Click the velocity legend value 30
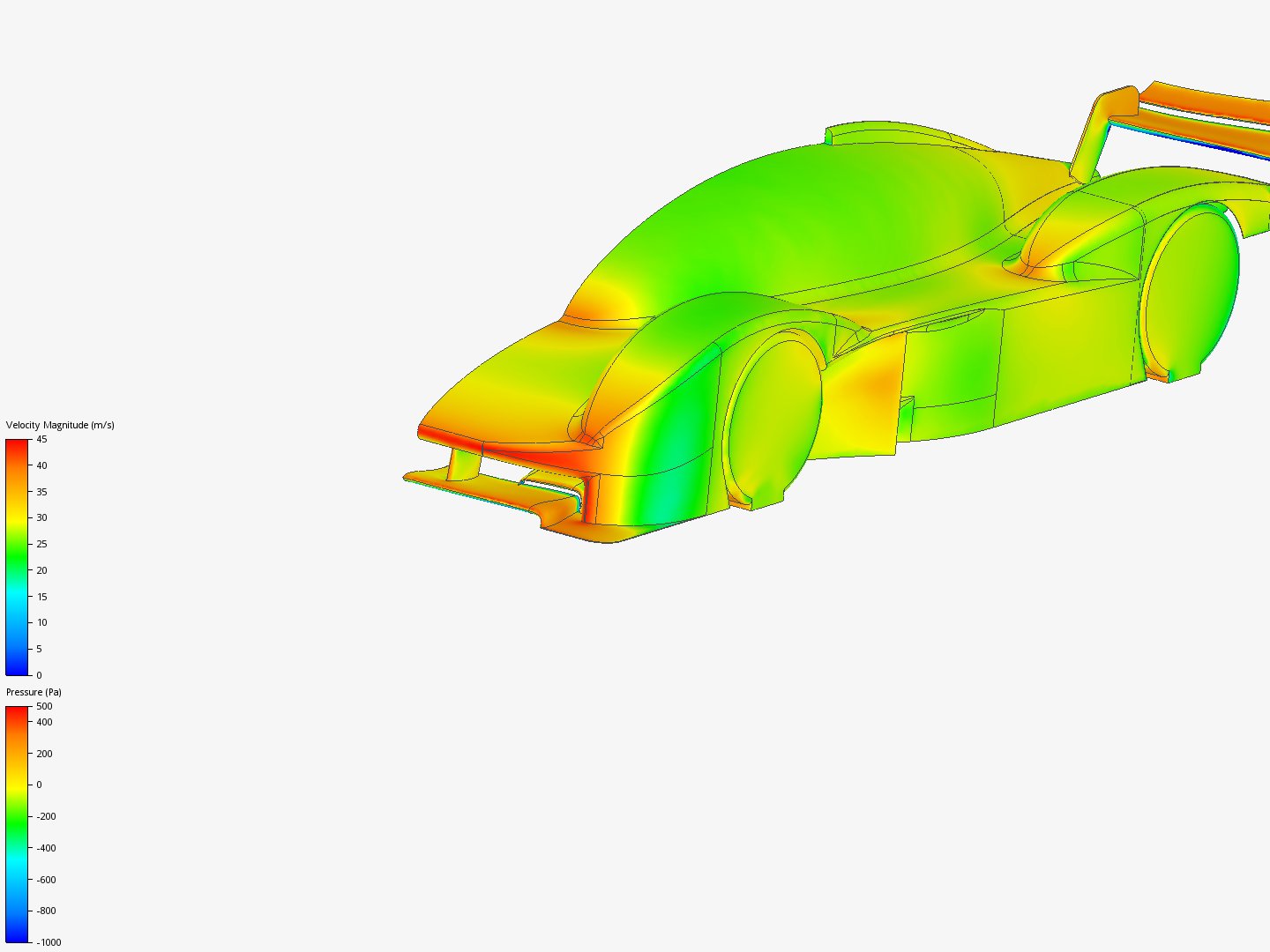Viewport: 1270px width, 952px height. click(x=41, y=517)
